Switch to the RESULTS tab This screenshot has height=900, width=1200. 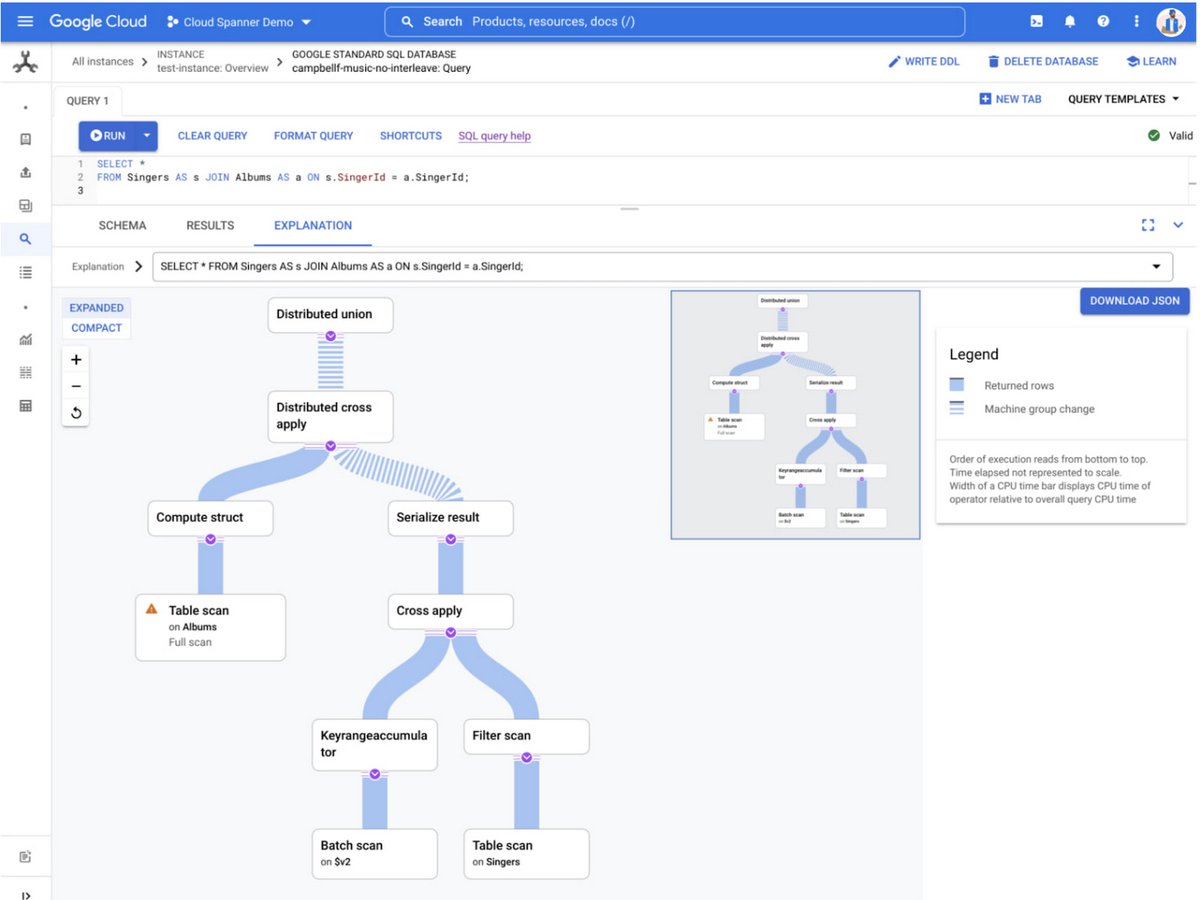[x=209, y=225]
